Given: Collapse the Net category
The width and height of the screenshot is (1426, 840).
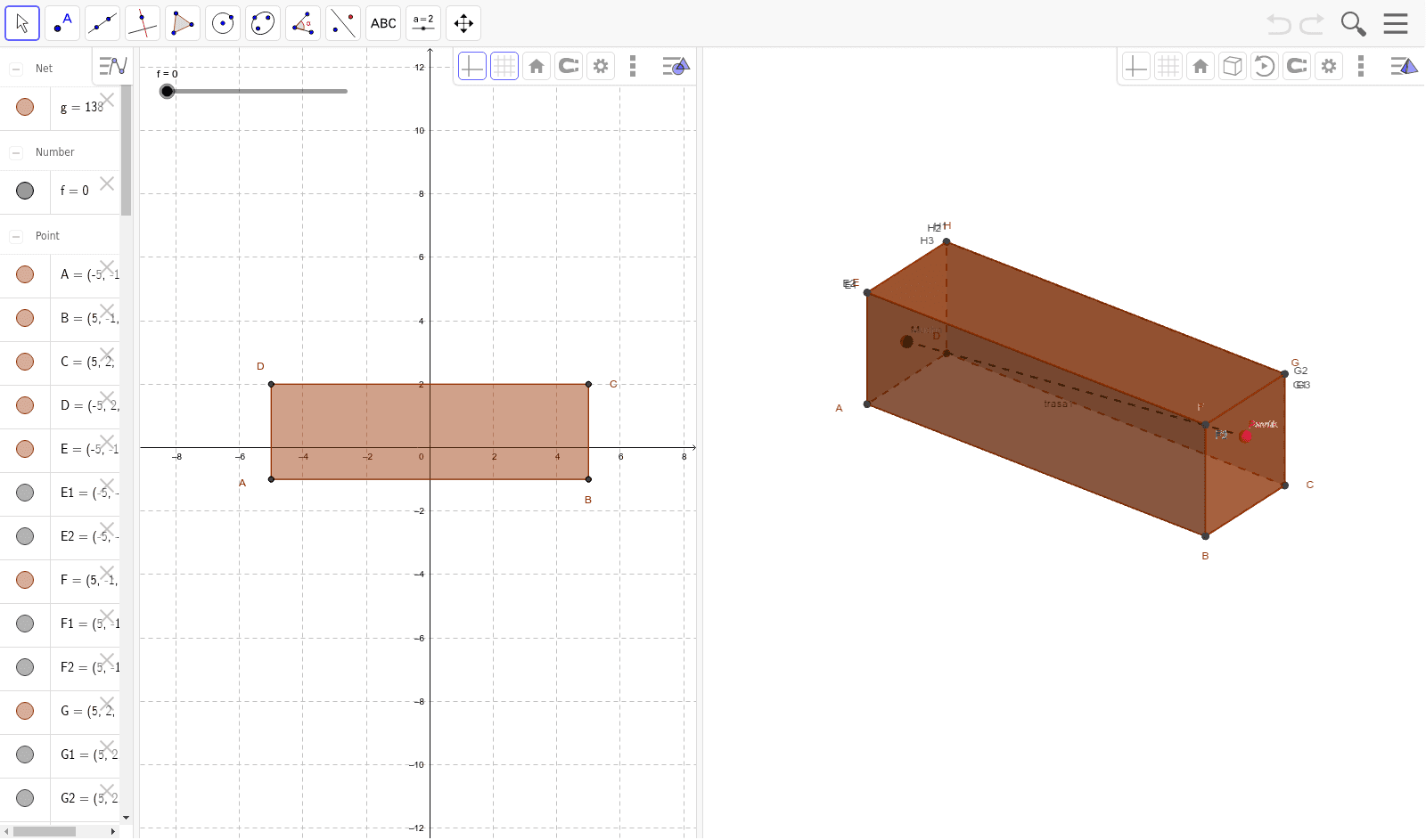Looking at the screenshot, I should point(16,69).
